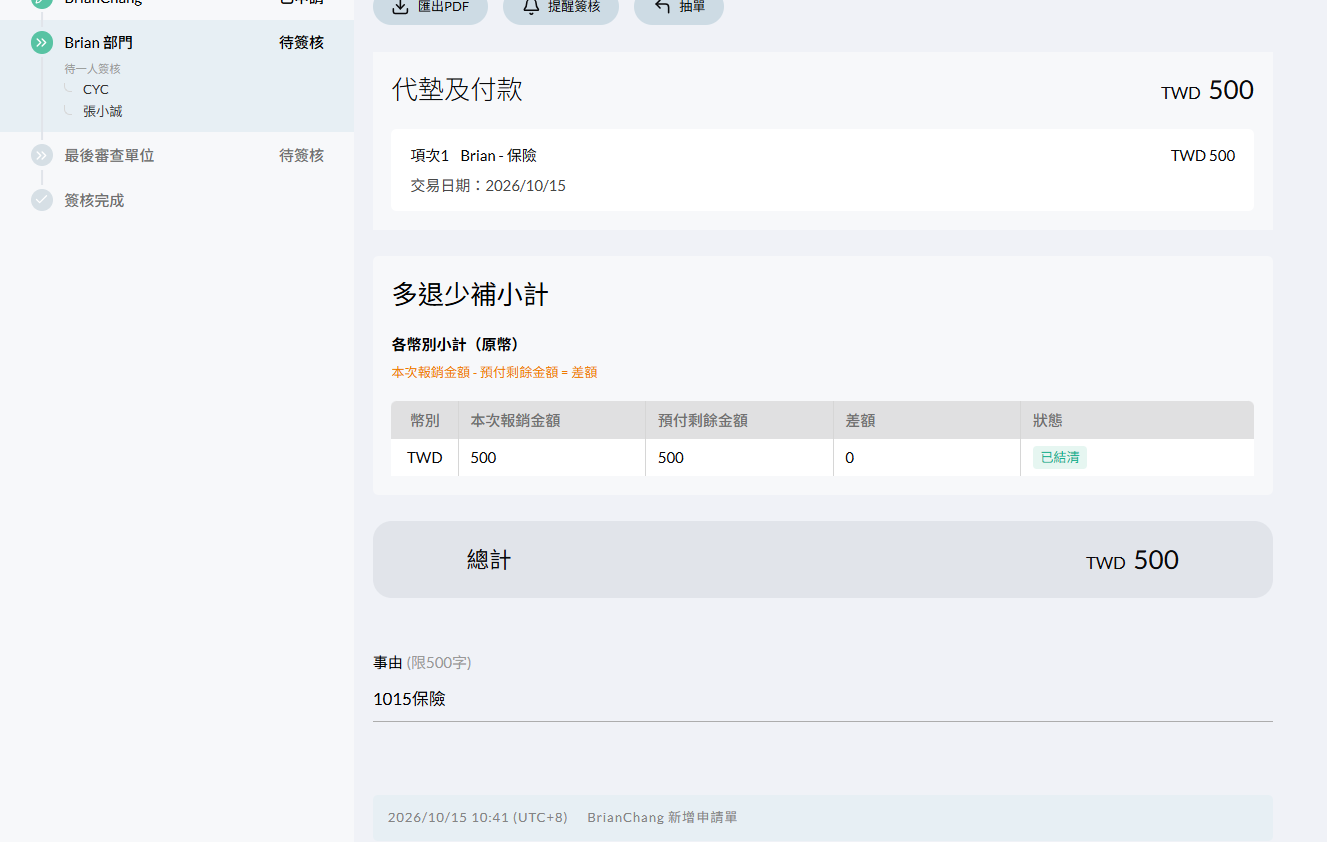The width and height of the screenshot is (1327, 842).
Task: Click the 事由 field containing 1015保險
Action: [x=822, y=699]
